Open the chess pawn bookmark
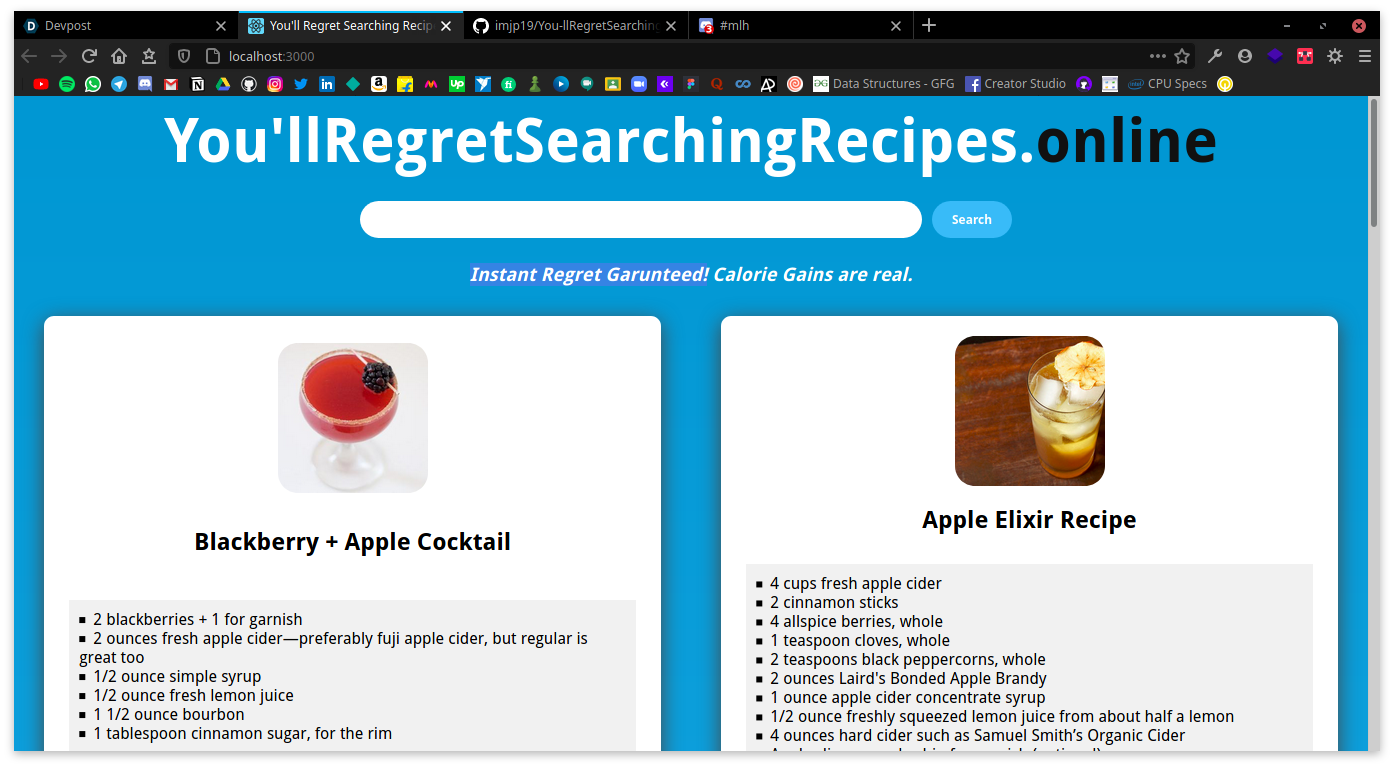The height and width of the screenshot is (768, 1394). (x=535, y=84)
